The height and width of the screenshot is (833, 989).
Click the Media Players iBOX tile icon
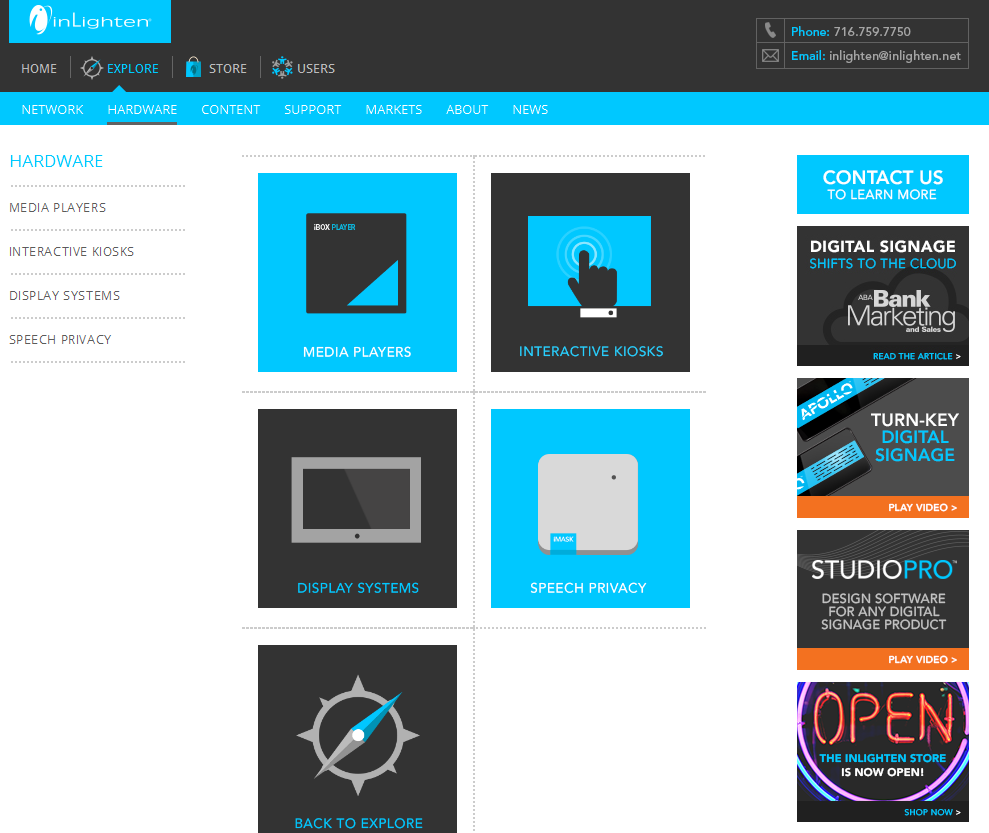point(357,262)
